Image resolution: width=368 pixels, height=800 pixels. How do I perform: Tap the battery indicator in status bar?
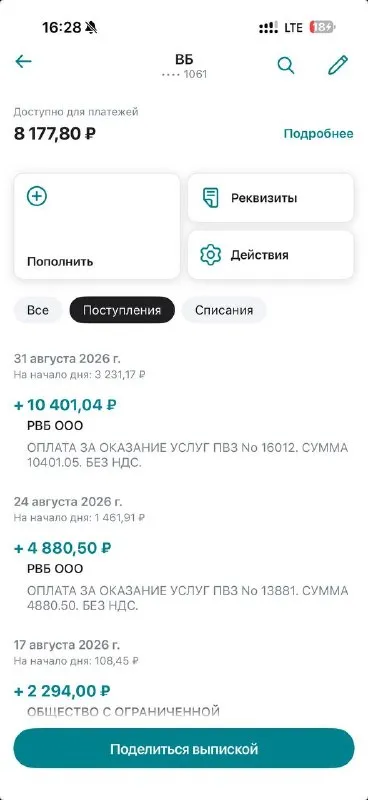click(323, 28)
